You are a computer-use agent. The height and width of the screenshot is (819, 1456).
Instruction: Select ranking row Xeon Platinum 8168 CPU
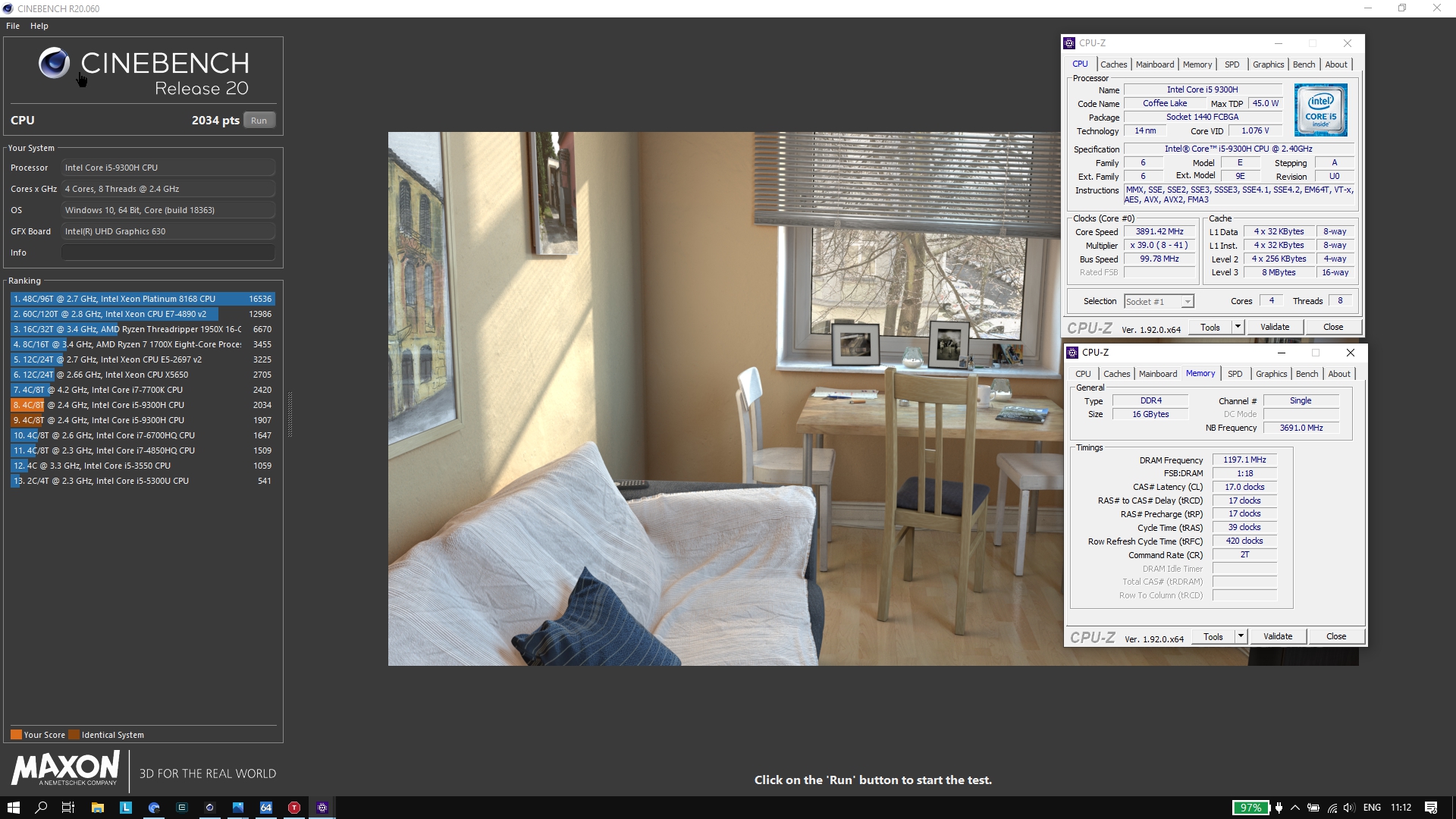click(x=143, y=299)
